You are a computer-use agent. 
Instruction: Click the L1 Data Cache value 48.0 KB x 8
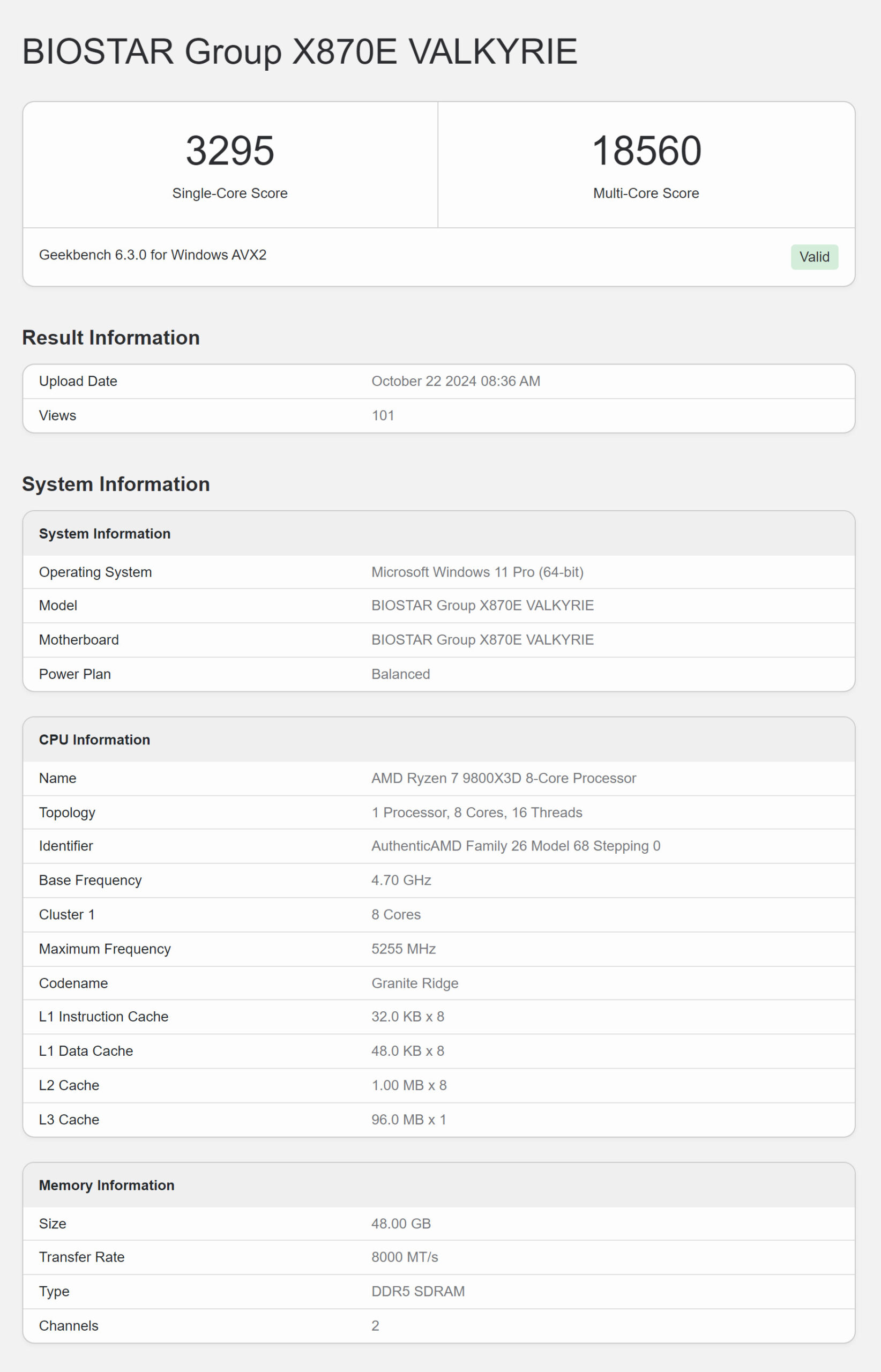point(408,1050)
